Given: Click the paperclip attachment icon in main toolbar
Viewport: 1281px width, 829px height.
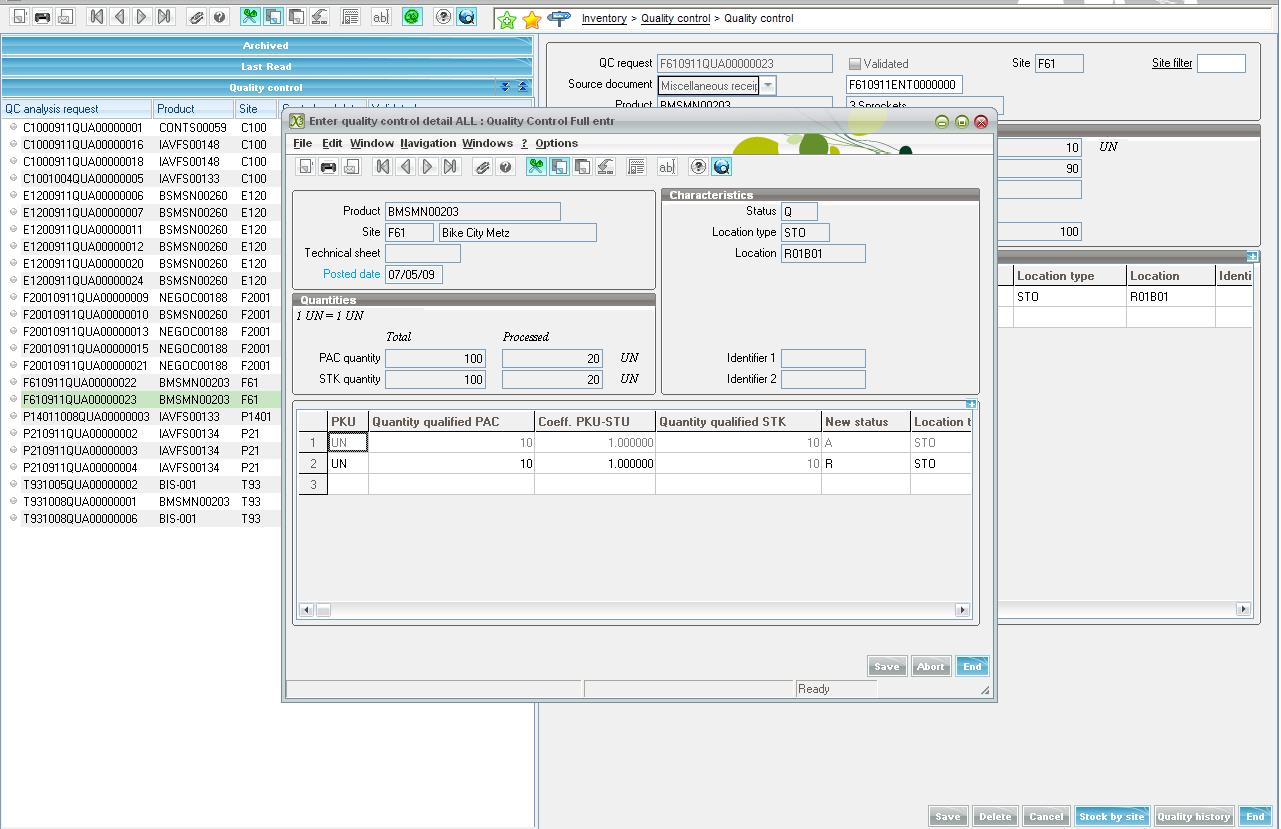Looking at the screenshot, I should (197, 17).
